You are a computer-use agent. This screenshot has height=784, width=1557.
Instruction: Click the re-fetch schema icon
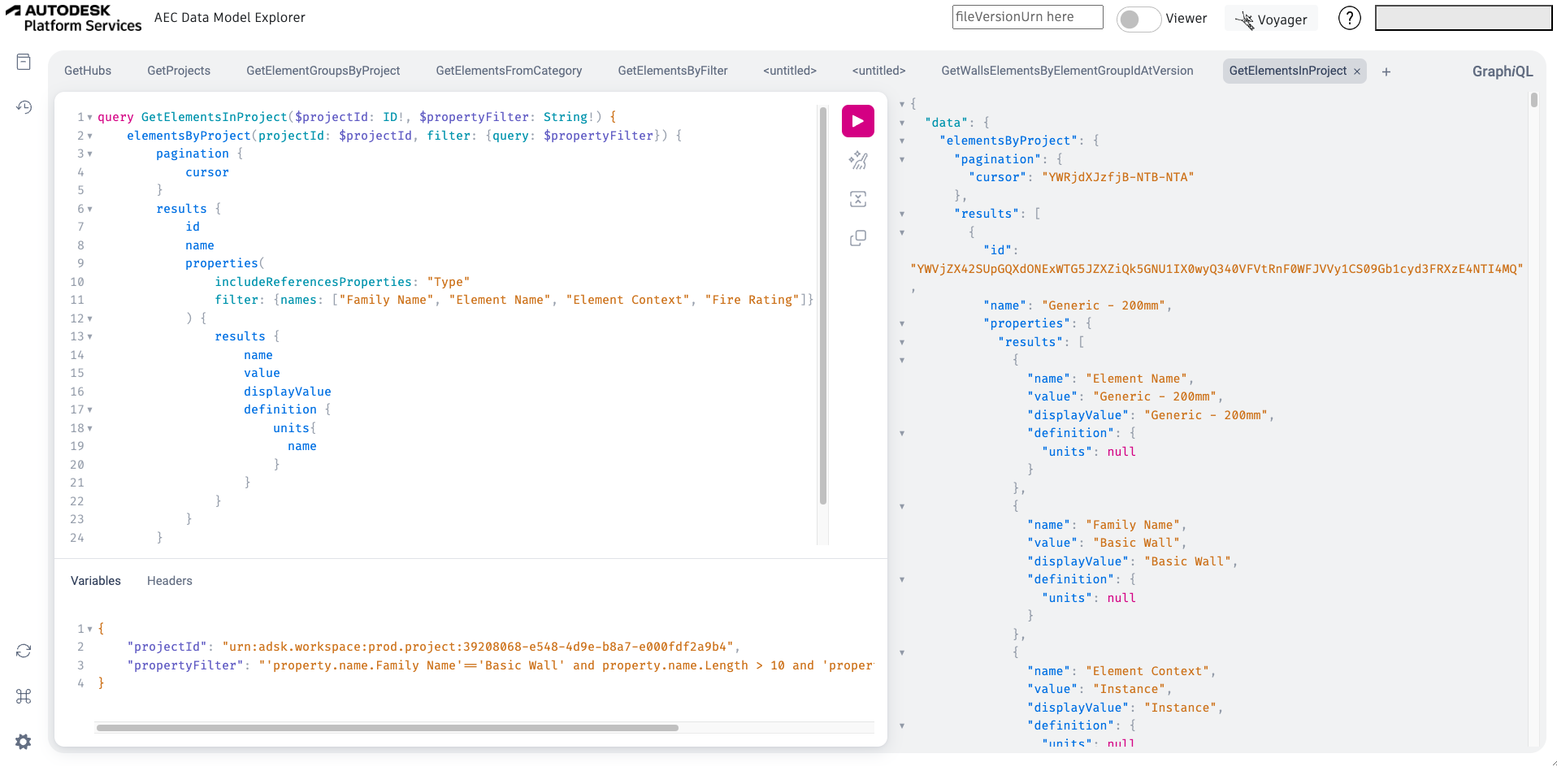24,651
